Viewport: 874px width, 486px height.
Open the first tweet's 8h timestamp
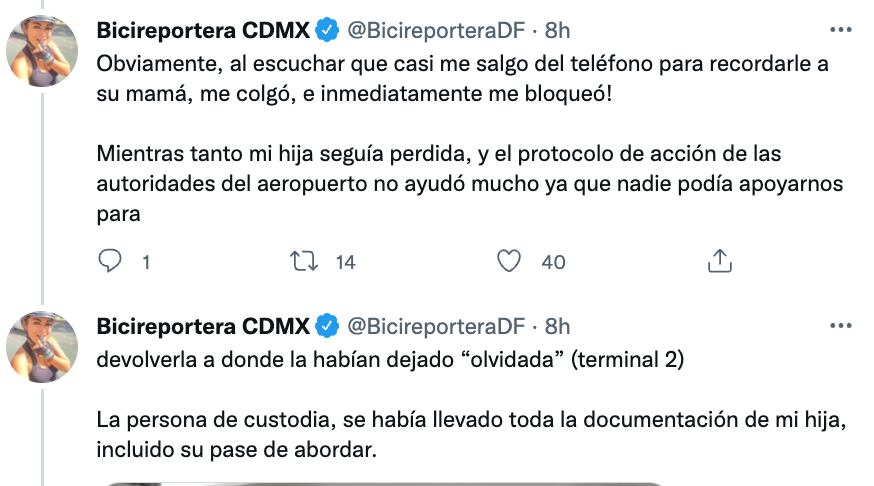pos(557,31)
